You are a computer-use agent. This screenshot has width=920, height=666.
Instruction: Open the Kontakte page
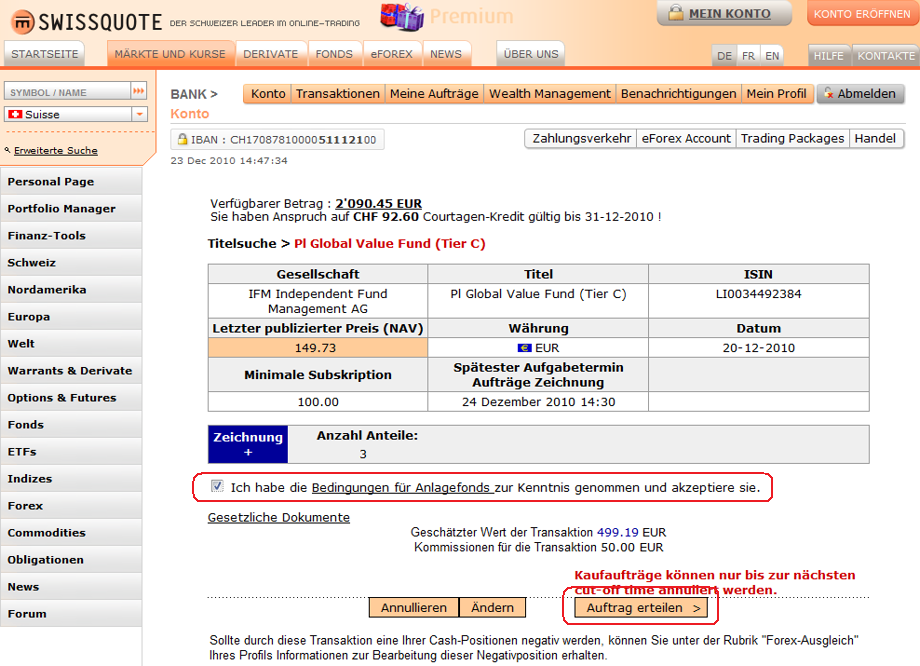coord(886,56)
